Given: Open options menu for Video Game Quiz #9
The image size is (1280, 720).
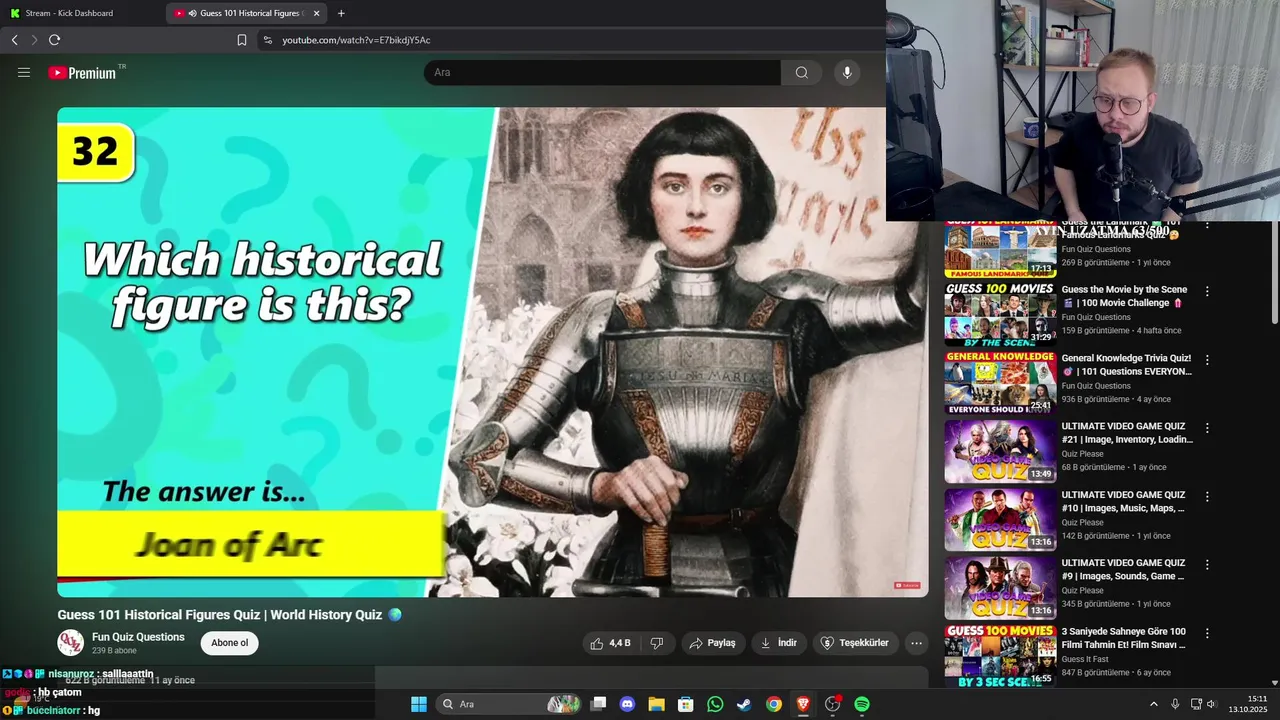Looking at the screenshot, I should click(x=1207, y=564).
